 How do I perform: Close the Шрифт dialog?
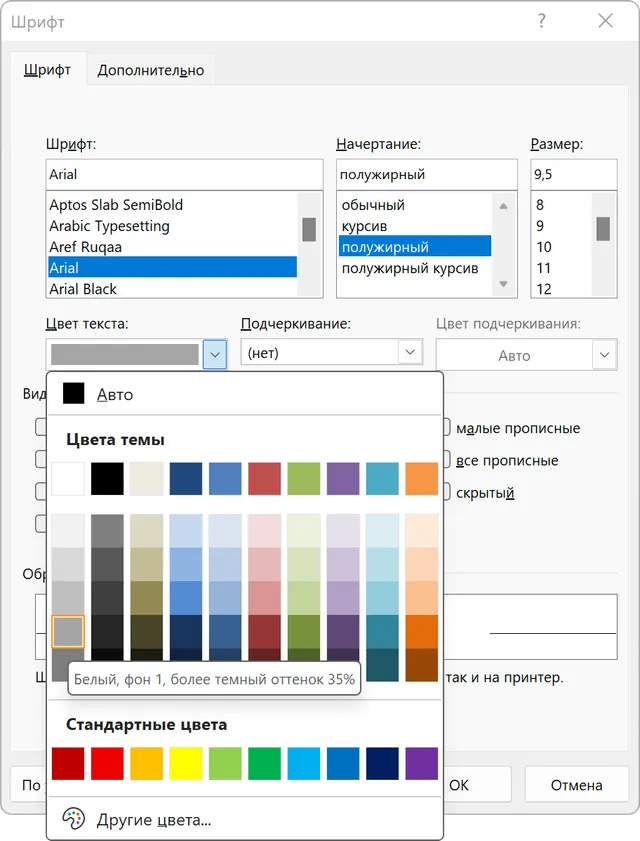[x=605, y=21]
